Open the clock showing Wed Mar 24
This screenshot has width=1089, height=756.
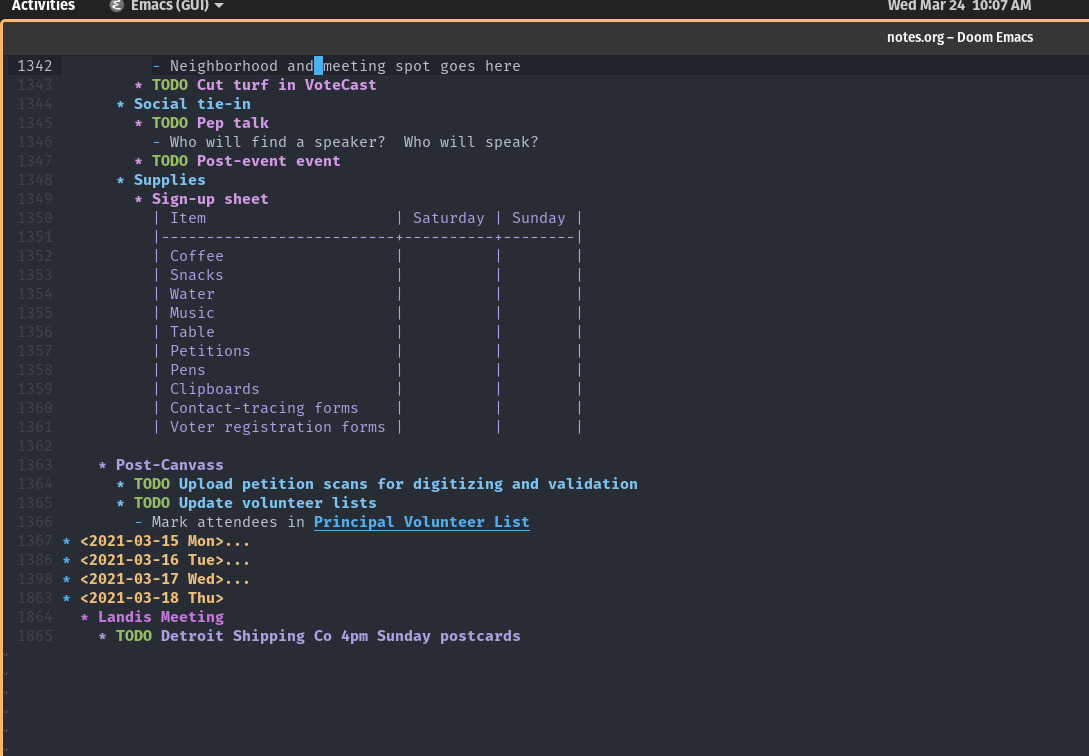pyautogui.click(x=959, y=6)
